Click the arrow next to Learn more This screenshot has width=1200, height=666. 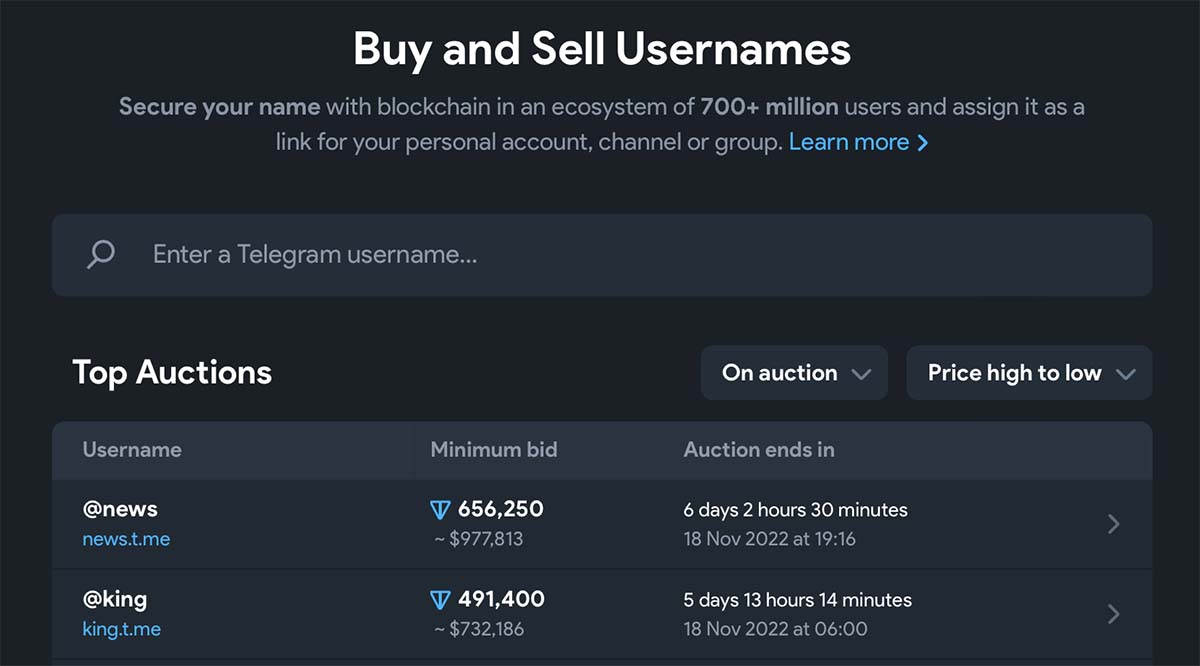click(923, 143)
